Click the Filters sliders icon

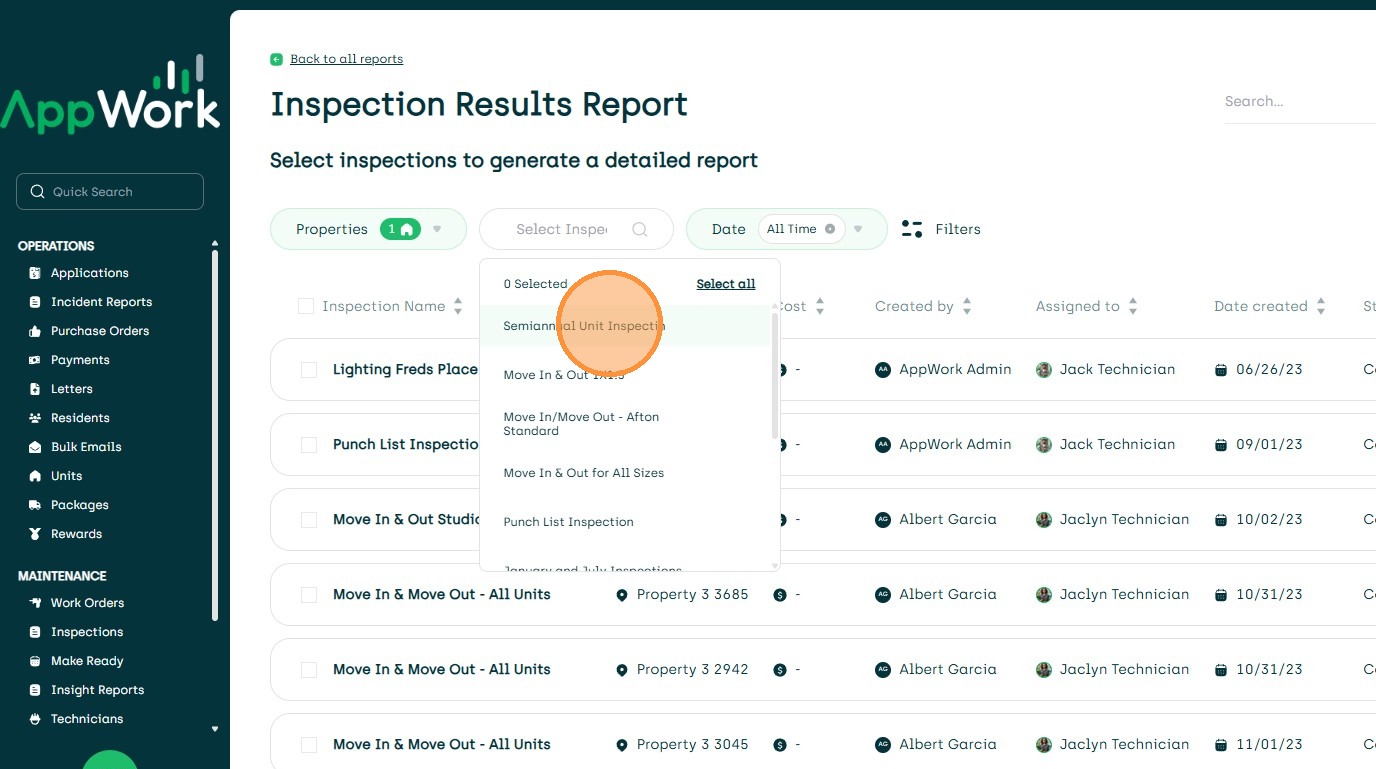click(911, 229)
